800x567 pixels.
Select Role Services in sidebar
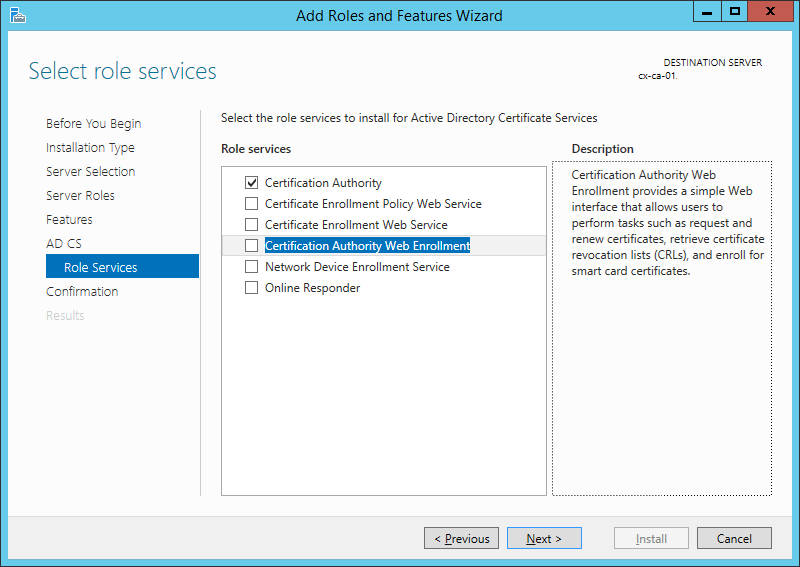[101, 268]
